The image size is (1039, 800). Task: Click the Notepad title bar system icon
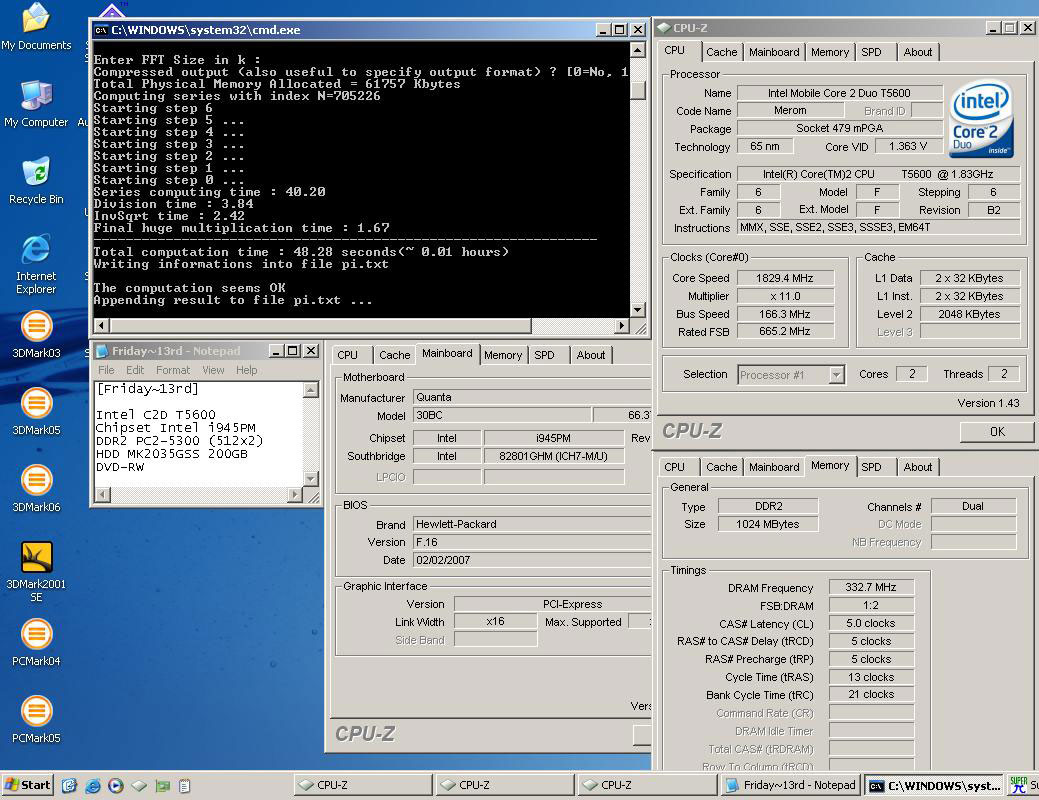(102, 351)
